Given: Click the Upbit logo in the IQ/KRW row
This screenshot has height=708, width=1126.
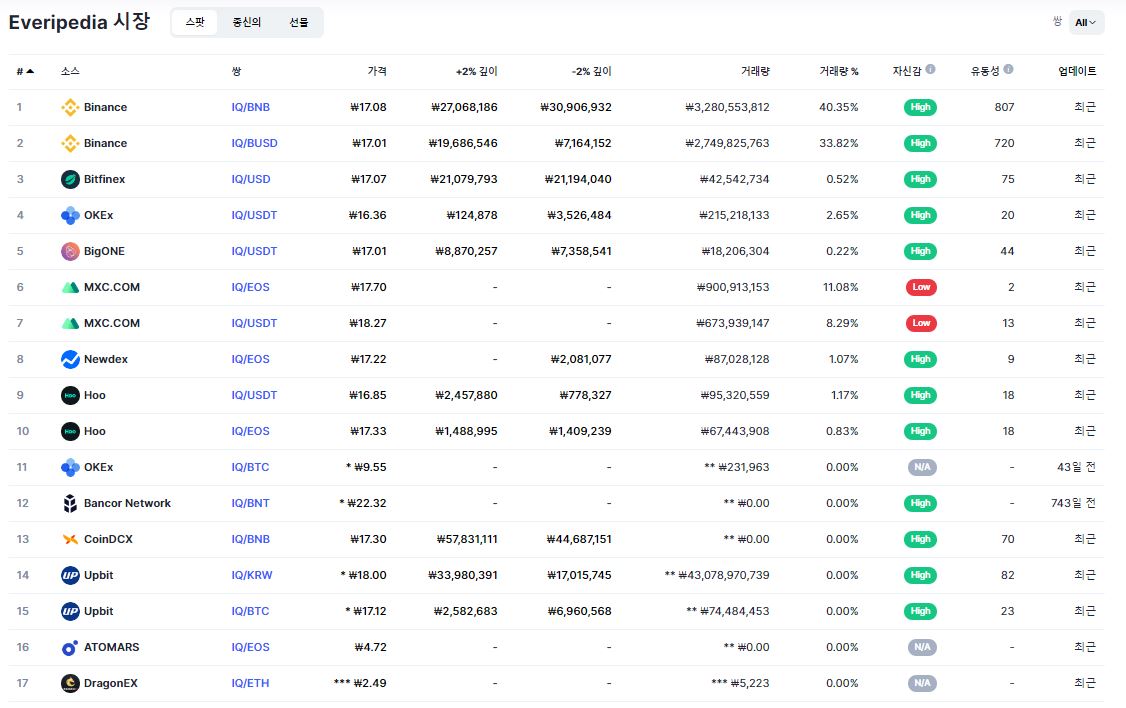Looking at the screenshot, I should [x=70, y=575].
